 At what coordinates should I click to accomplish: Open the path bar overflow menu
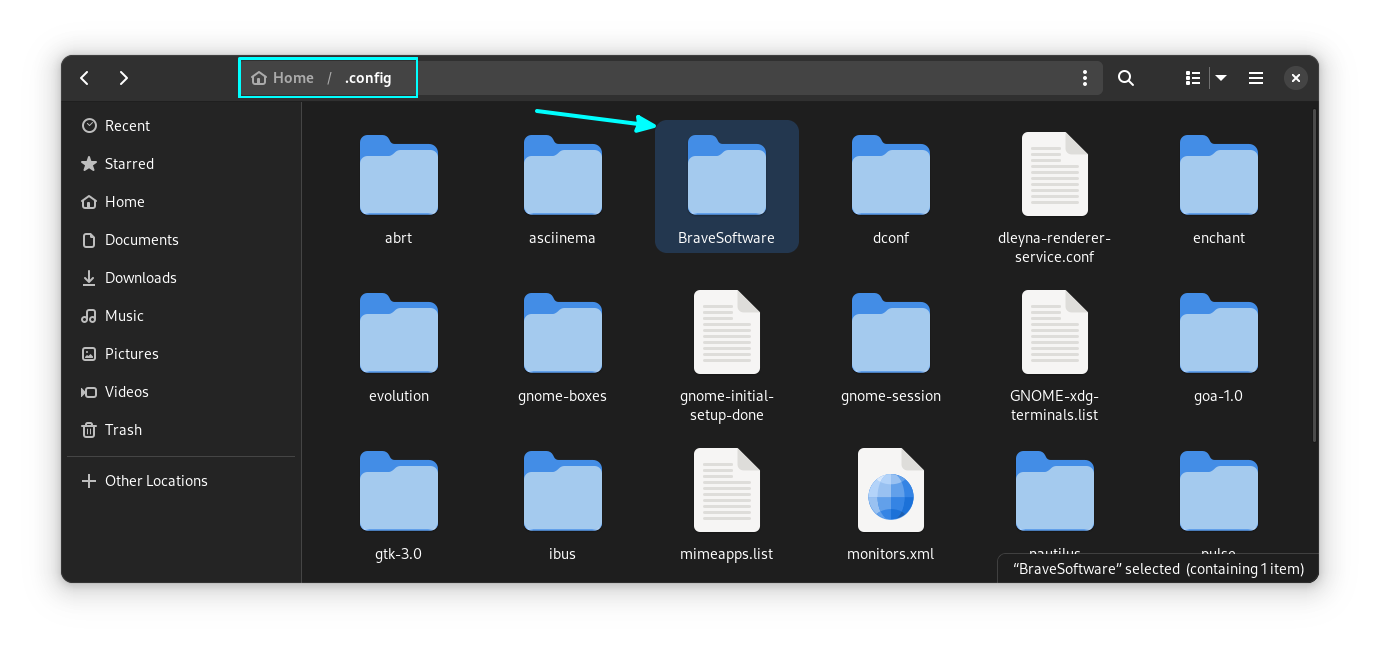(x=1085, y=77)
